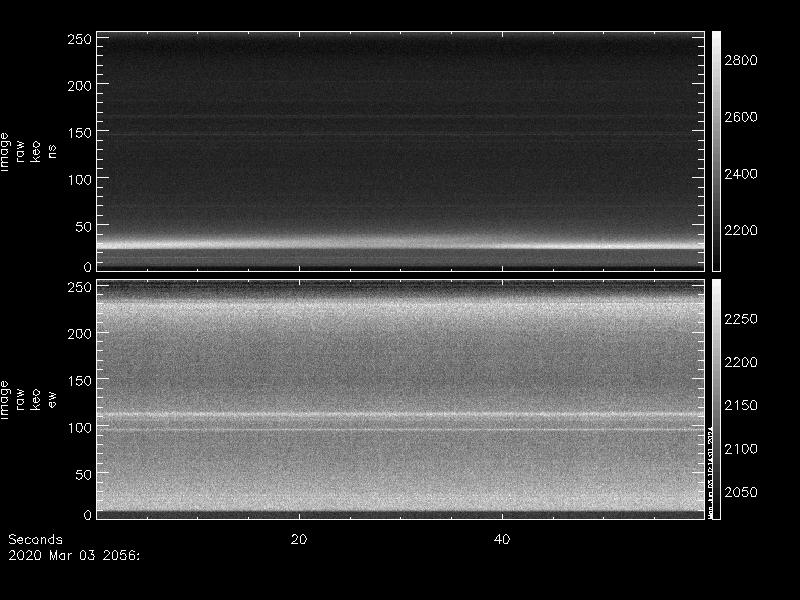This screenshot has height=600, width=800.
Task: Click the 100 tick label on the top panel
Action: (79, 179)
